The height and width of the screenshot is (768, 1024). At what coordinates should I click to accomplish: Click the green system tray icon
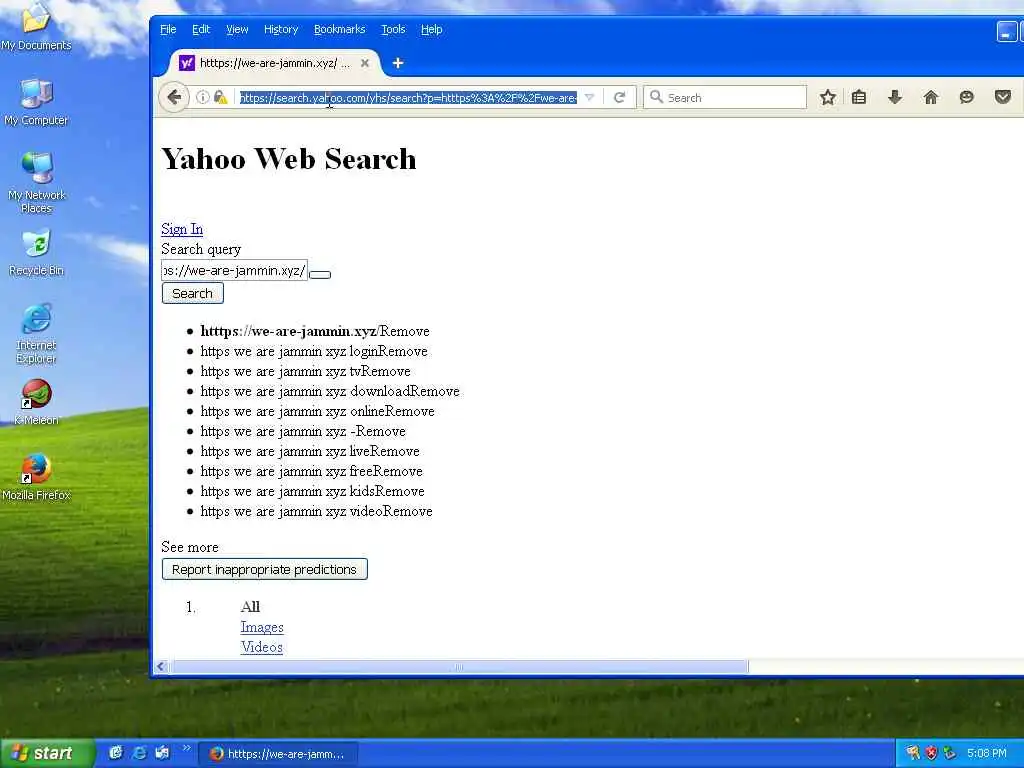click(950, 753)
